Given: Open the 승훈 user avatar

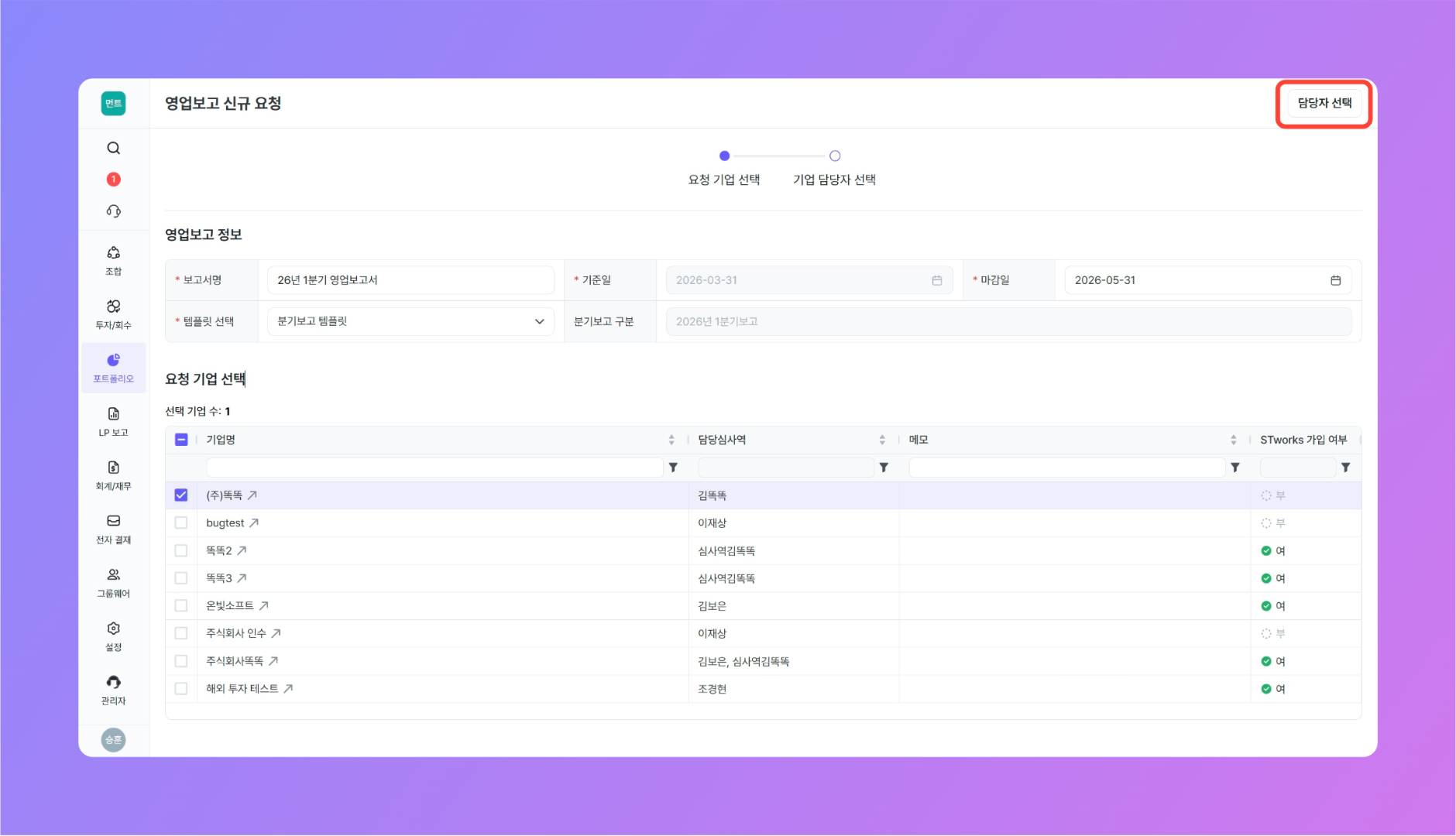Looking at the screenshot, I should pos(113,740).
